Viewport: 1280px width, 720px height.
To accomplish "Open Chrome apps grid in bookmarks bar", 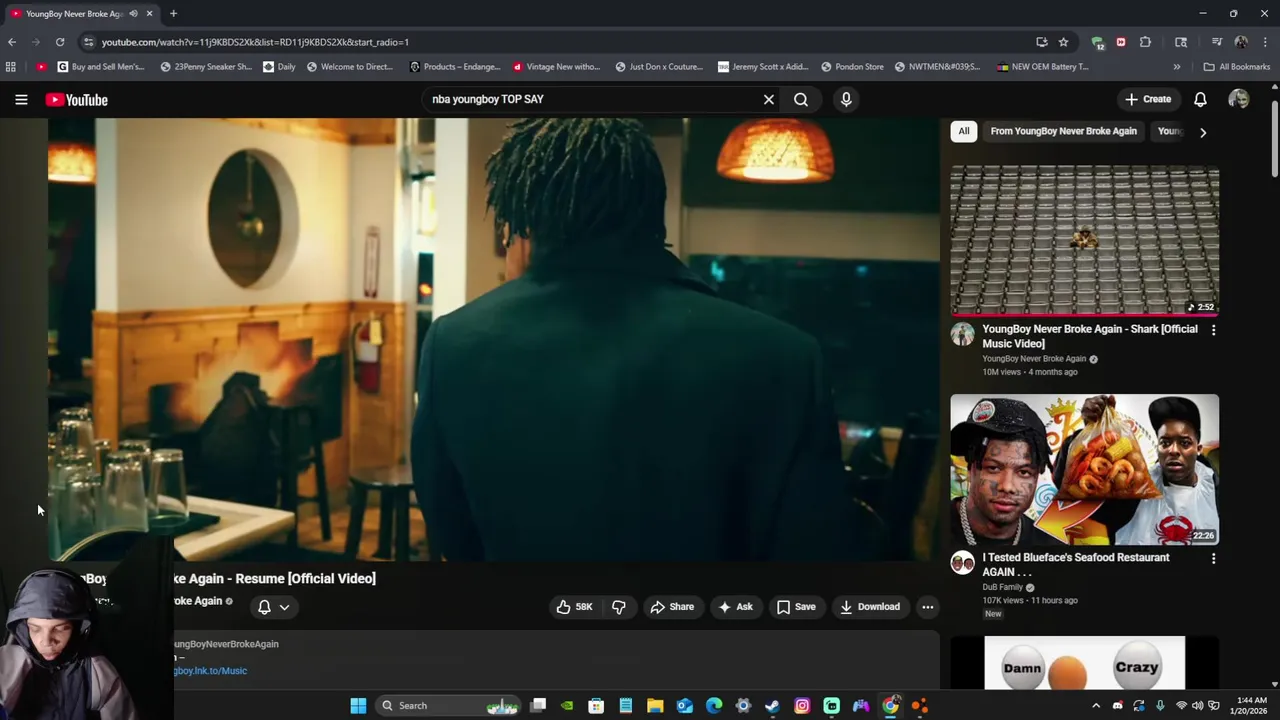I will tap(11, 67).
